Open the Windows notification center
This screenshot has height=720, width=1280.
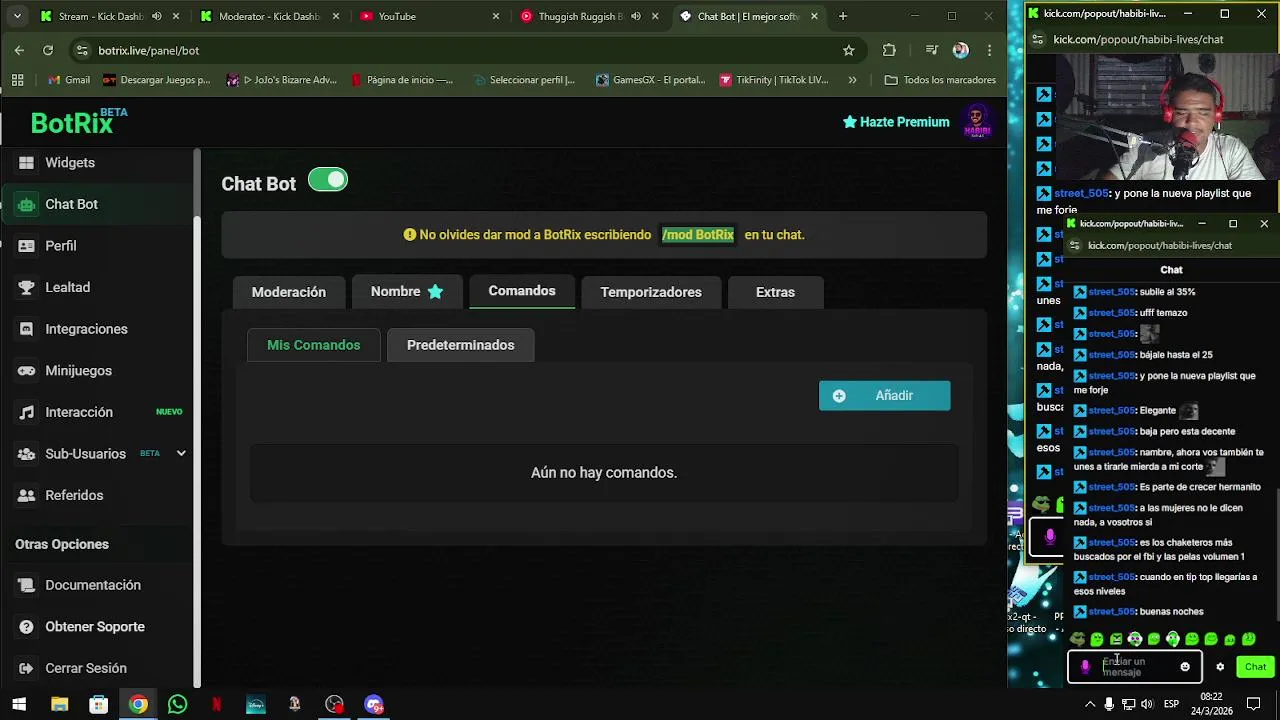tap(1254, 704)
